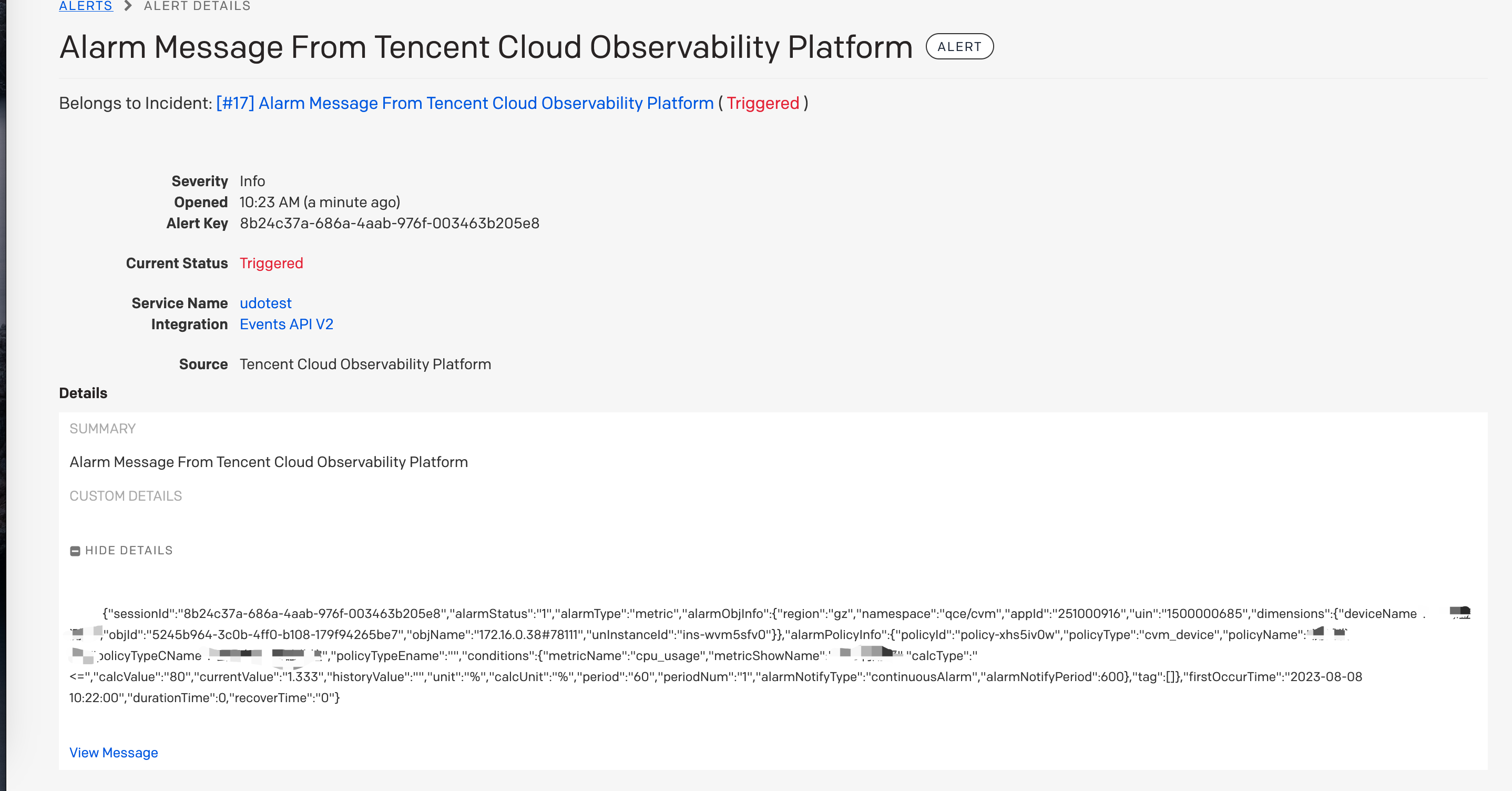
Task: Open the udotest service
Action: click(x=265, y=303)
